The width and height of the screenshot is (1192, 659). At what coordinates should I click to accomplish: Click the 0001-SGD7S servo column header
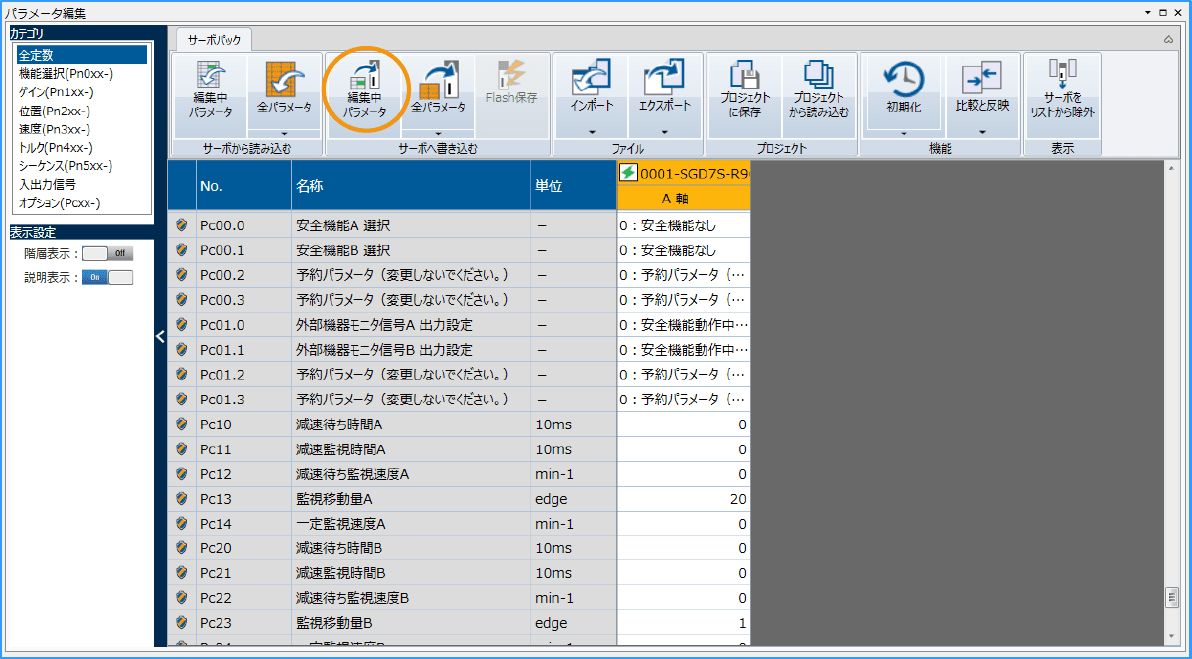click(x=684, y=173)
